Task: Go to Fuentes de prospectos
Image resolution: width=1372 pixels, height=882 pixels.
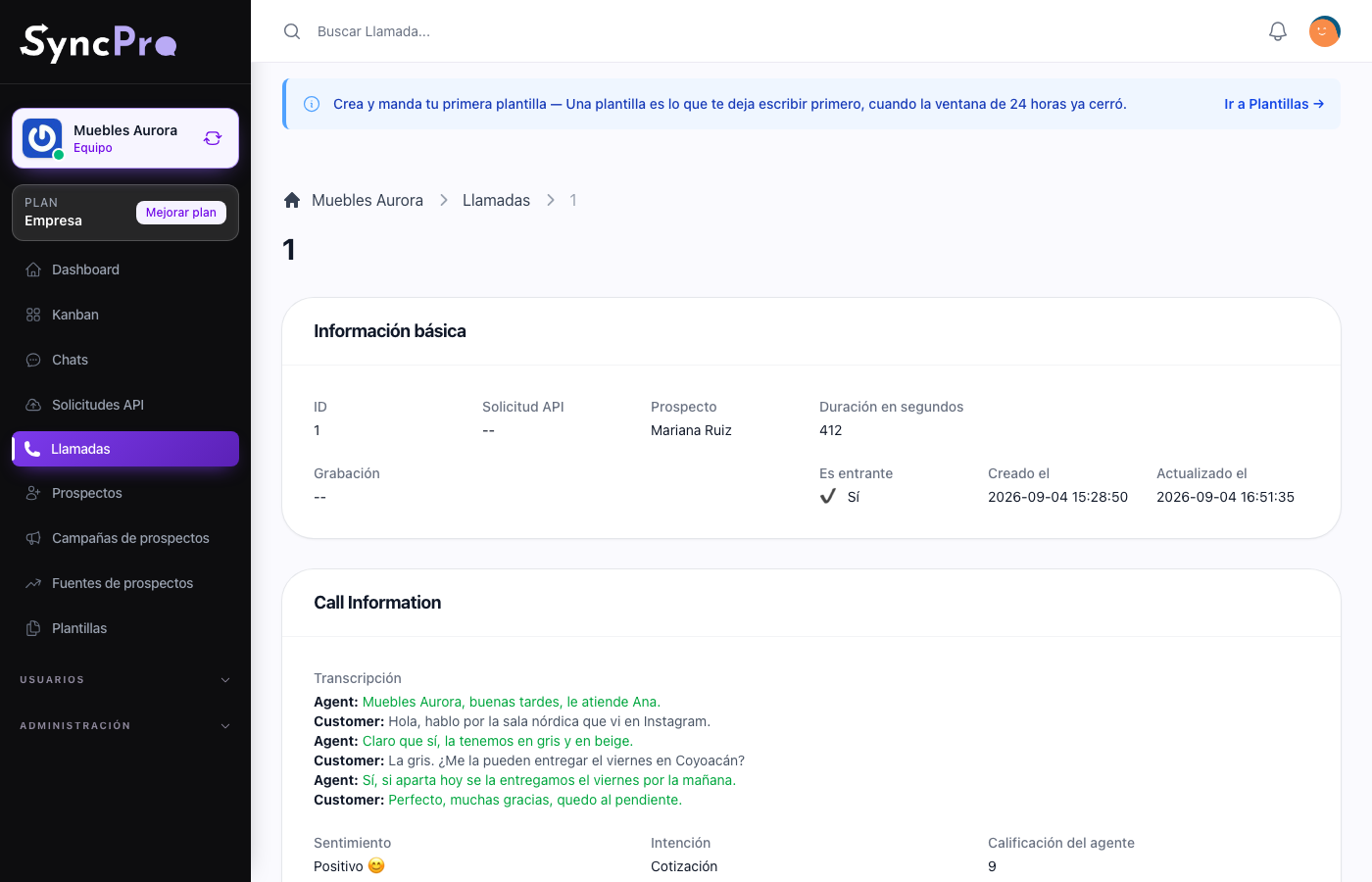Action: pyautogui.click(x=125, y=583)
